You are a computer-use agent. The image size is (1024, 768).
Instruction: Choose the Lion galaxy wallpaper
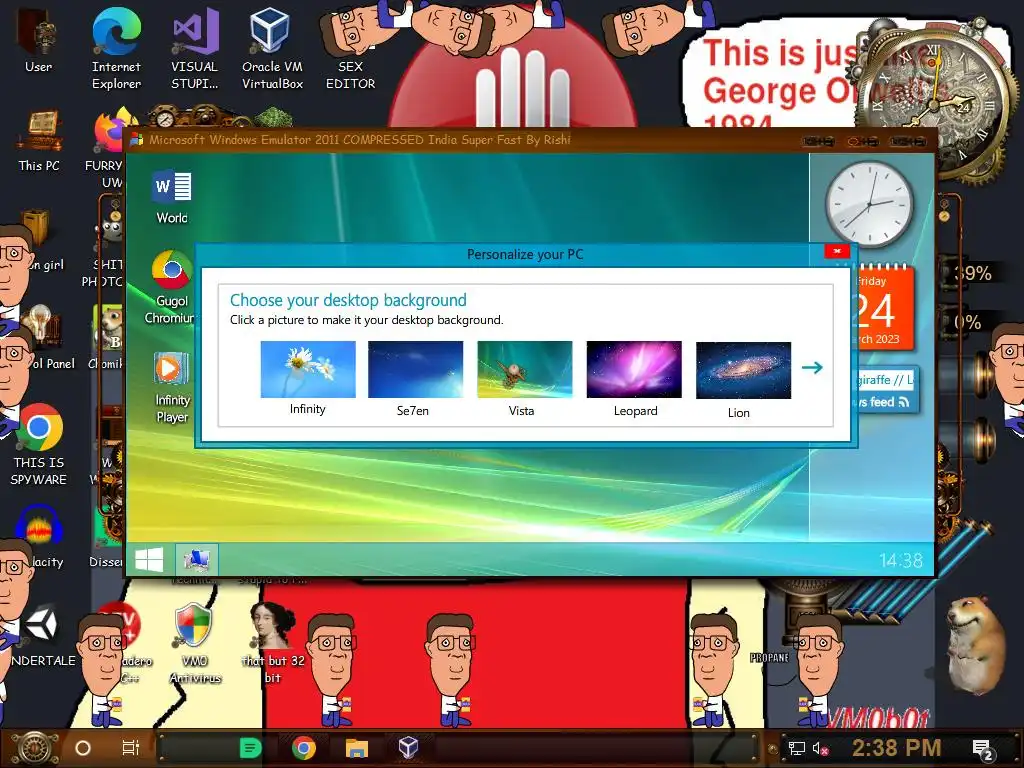coord(743,370)
